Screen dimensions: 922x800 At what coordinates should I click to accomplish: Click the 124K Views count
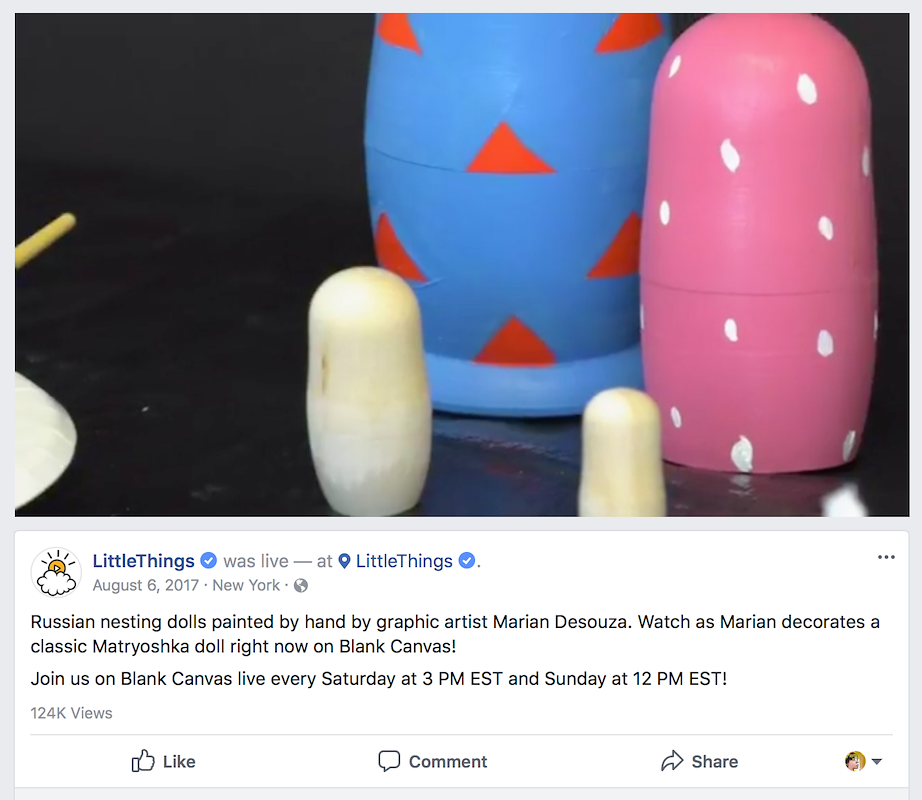point(71,713)
